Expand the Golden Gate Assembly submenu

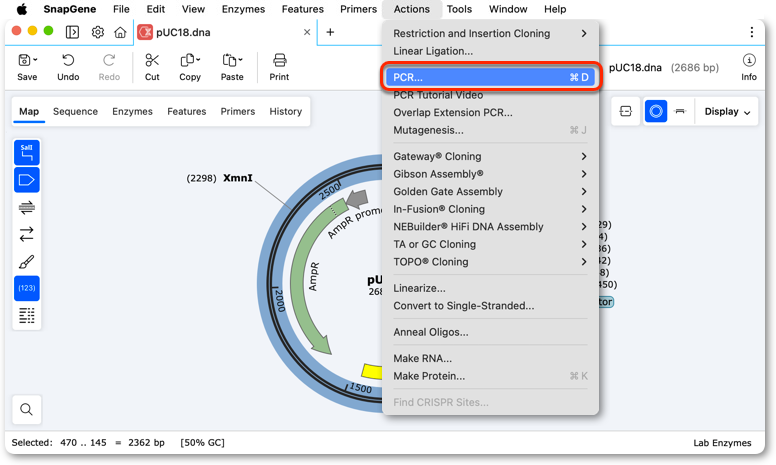tap(490, 191)
